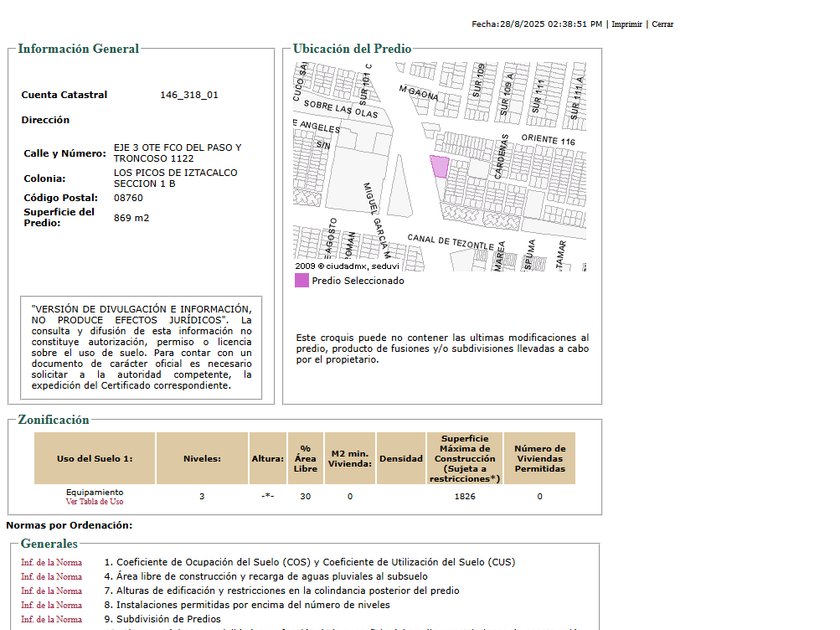This screenshot has width=840, height=630.
Task: Click the Altura column header
Action: point(267,459)
